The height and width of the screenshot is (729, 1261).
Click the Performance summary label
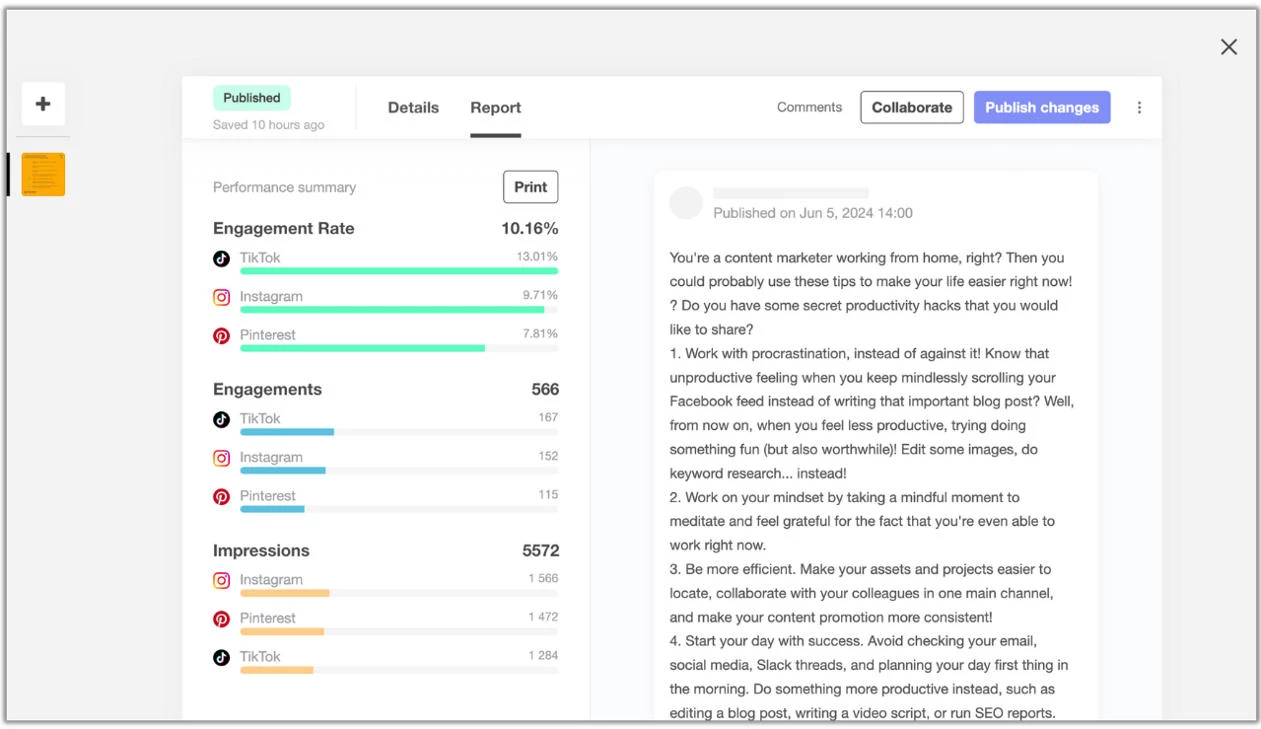point(284,187)
